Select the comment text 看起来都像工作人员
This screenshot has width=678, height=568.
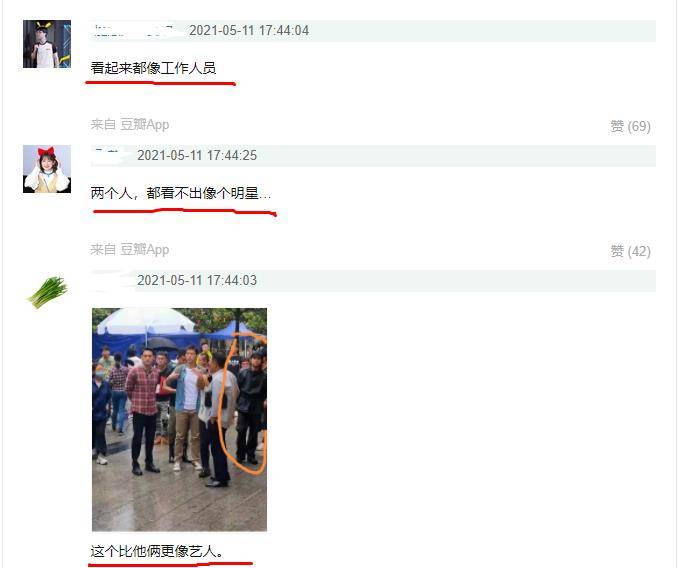[154, 68]
